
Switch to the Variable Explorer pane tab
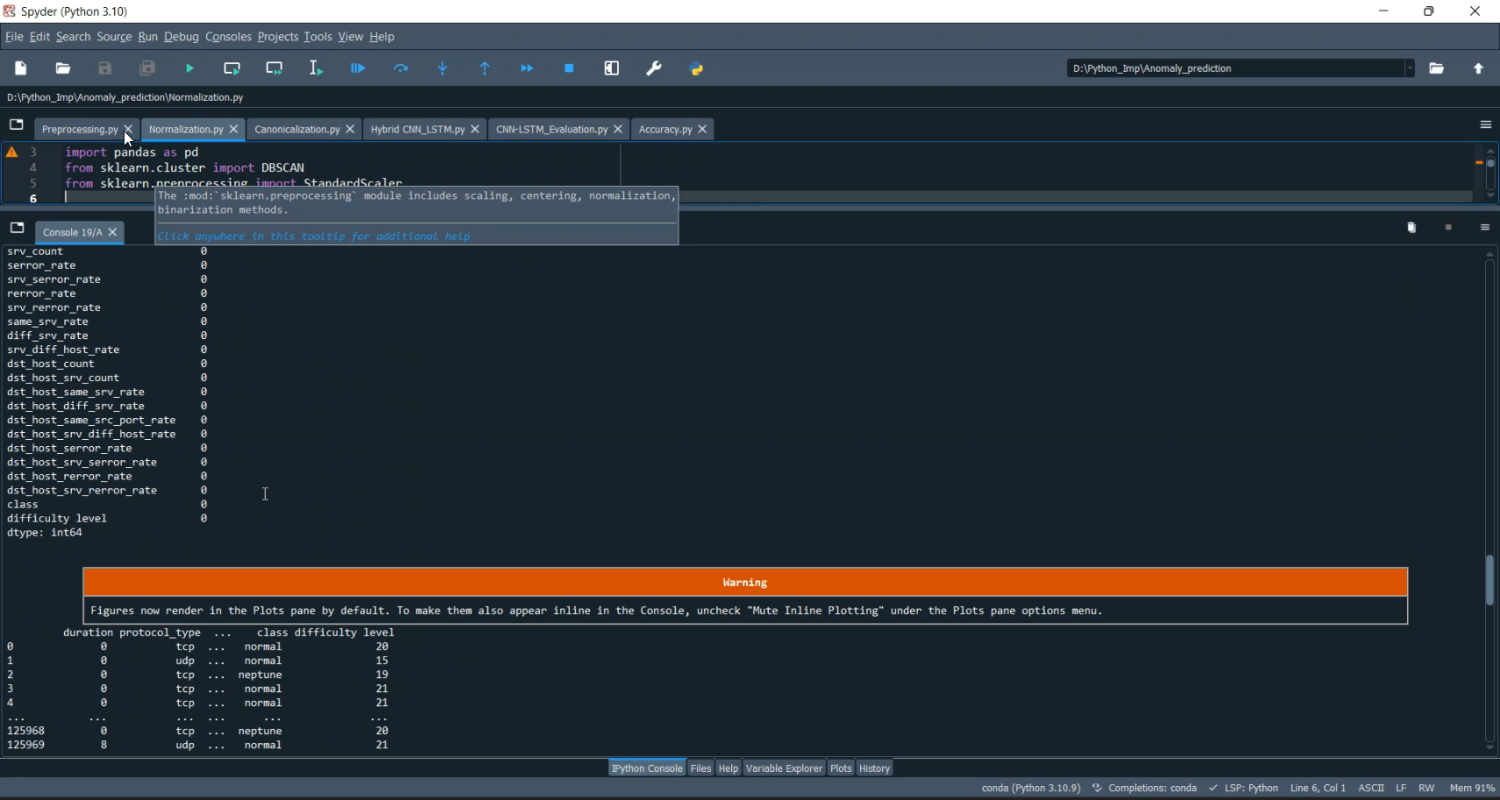tap(784, 768)
